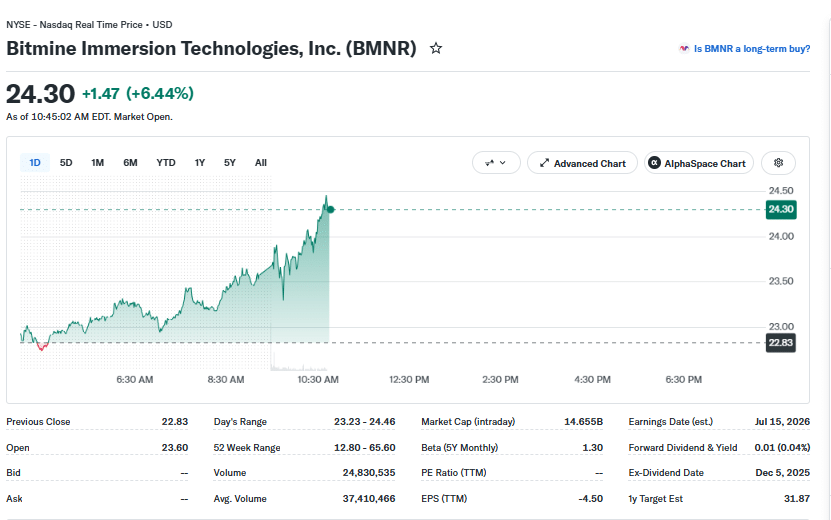Open chart type dropdown
This screenshot has height=520, width=831.
(x=496, y=163)
